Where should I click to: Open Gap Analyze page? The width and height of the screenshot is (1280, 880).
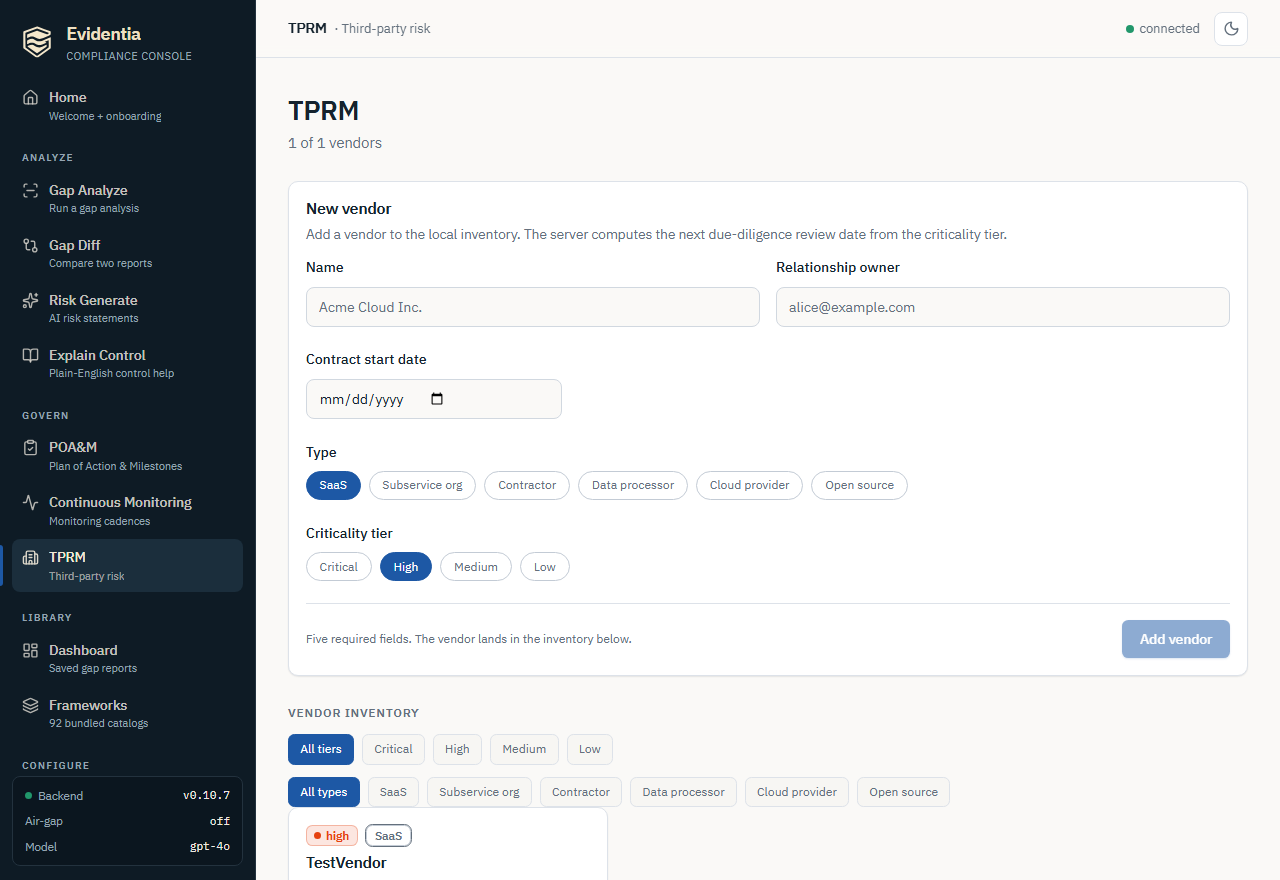pyautogui.click(x=127, y=199)
